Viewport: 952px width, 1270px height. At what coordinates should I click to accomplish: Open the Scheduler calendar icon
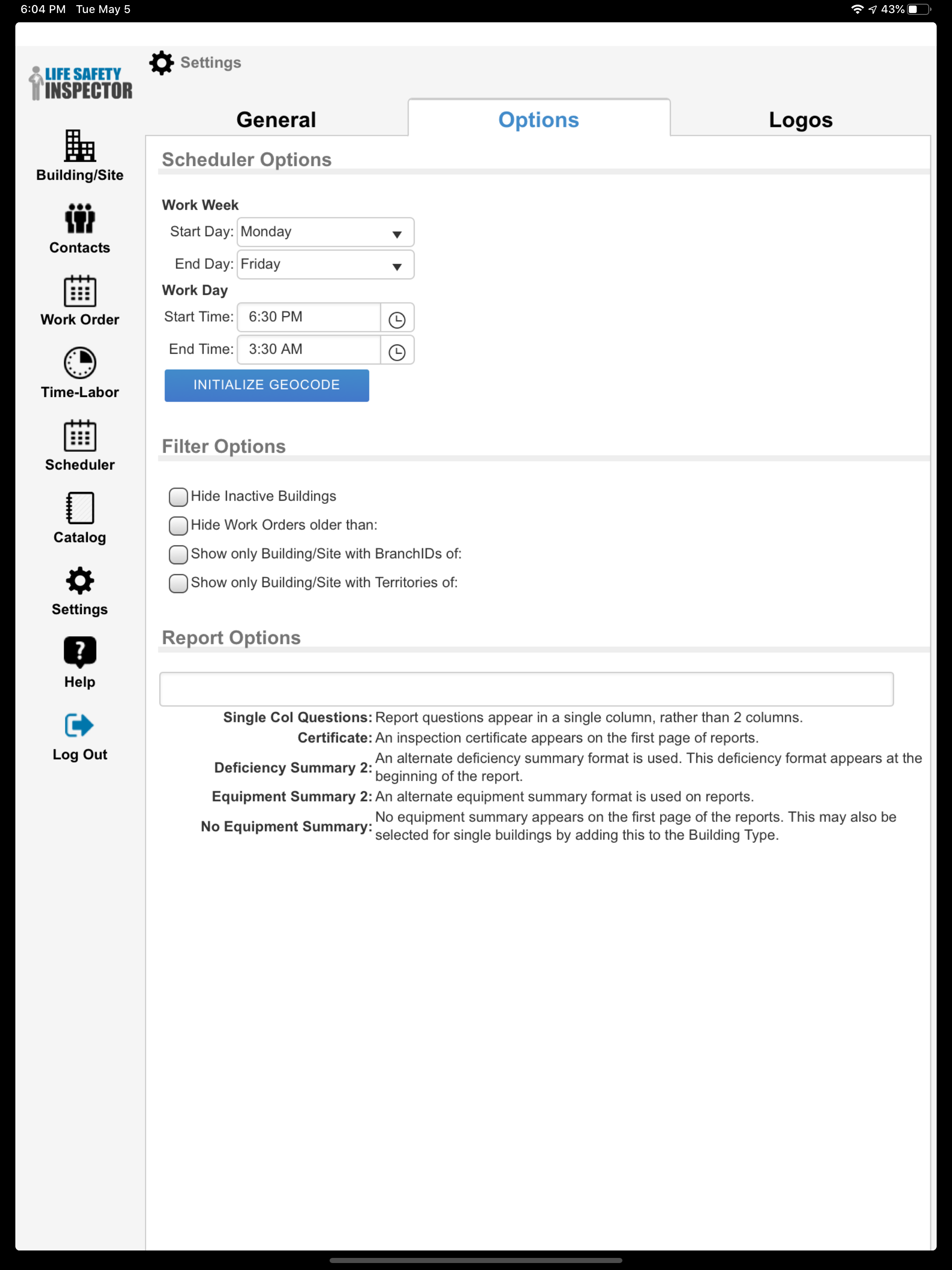tap(80, 435)
